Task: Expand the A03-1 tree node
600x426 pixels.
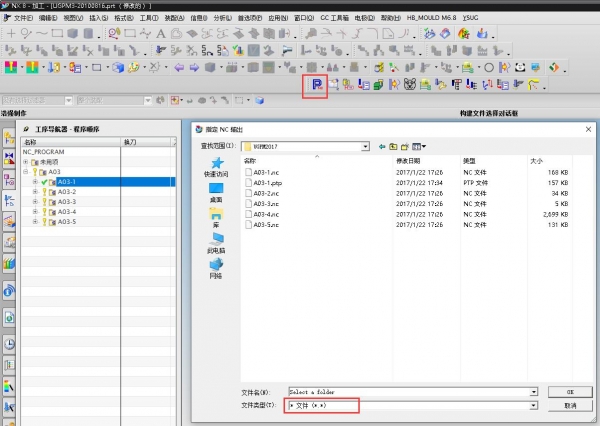Action: click(35, 182)
